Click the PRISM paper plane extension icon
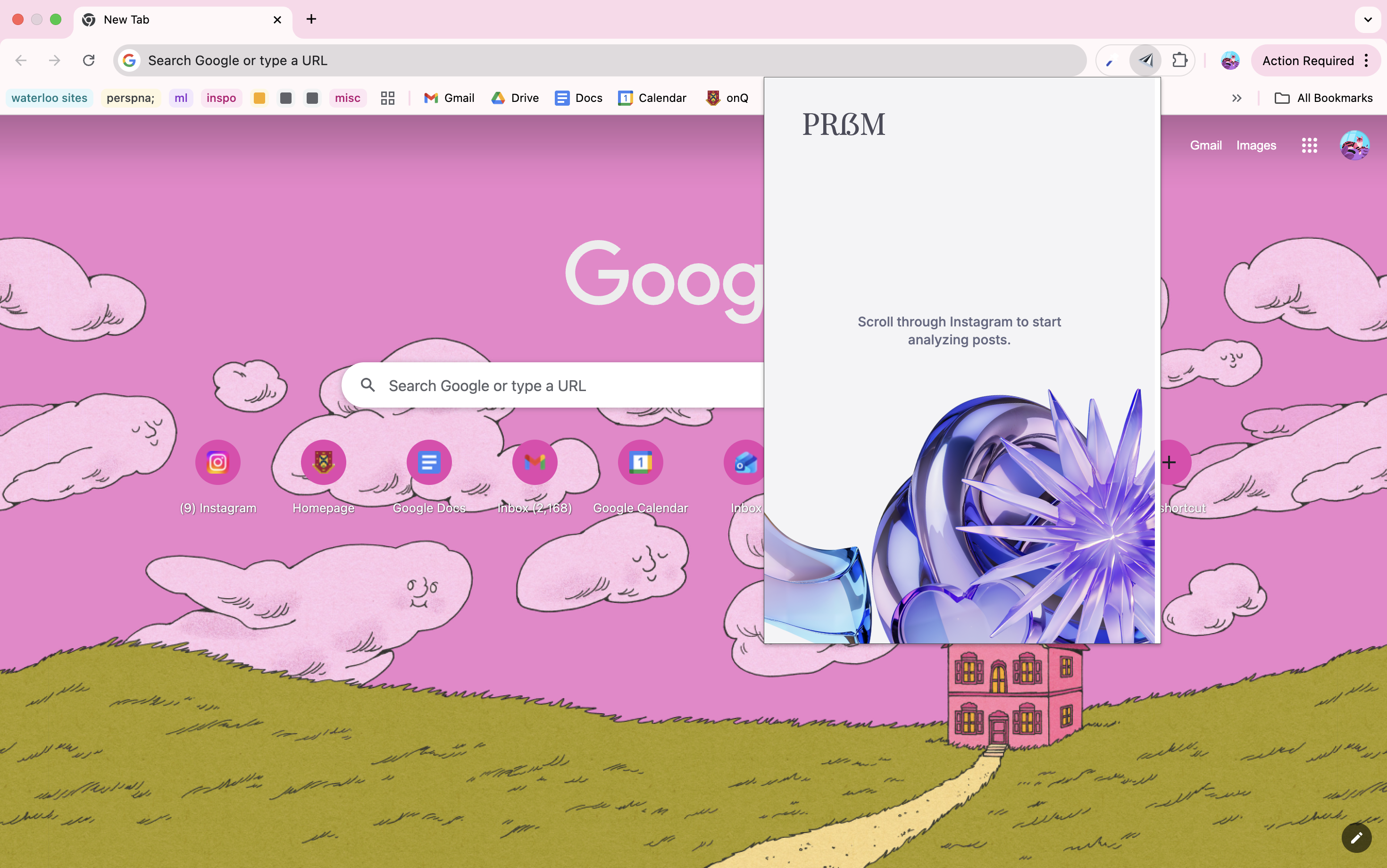The height and width of the screenshot is (868, 1387). 1145,60
